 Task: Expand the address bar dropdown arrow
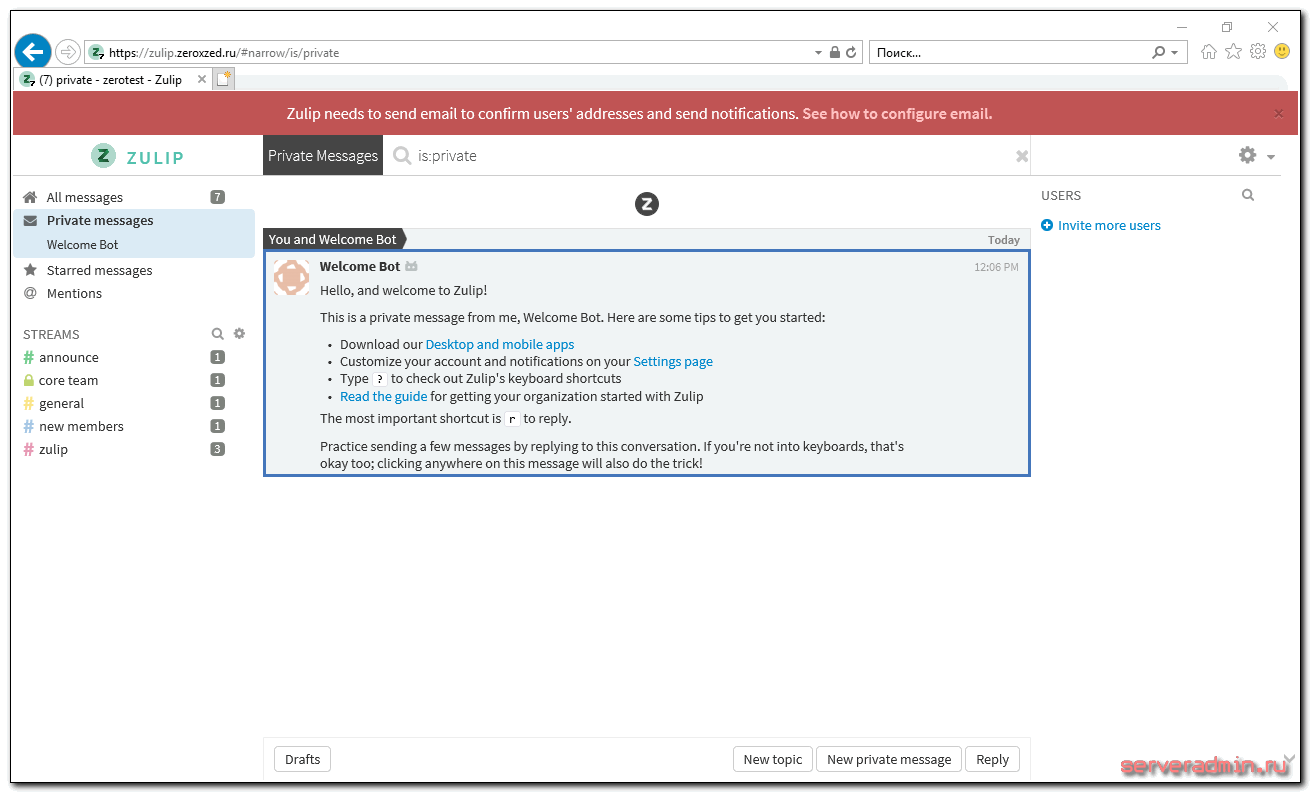(818, 52)
